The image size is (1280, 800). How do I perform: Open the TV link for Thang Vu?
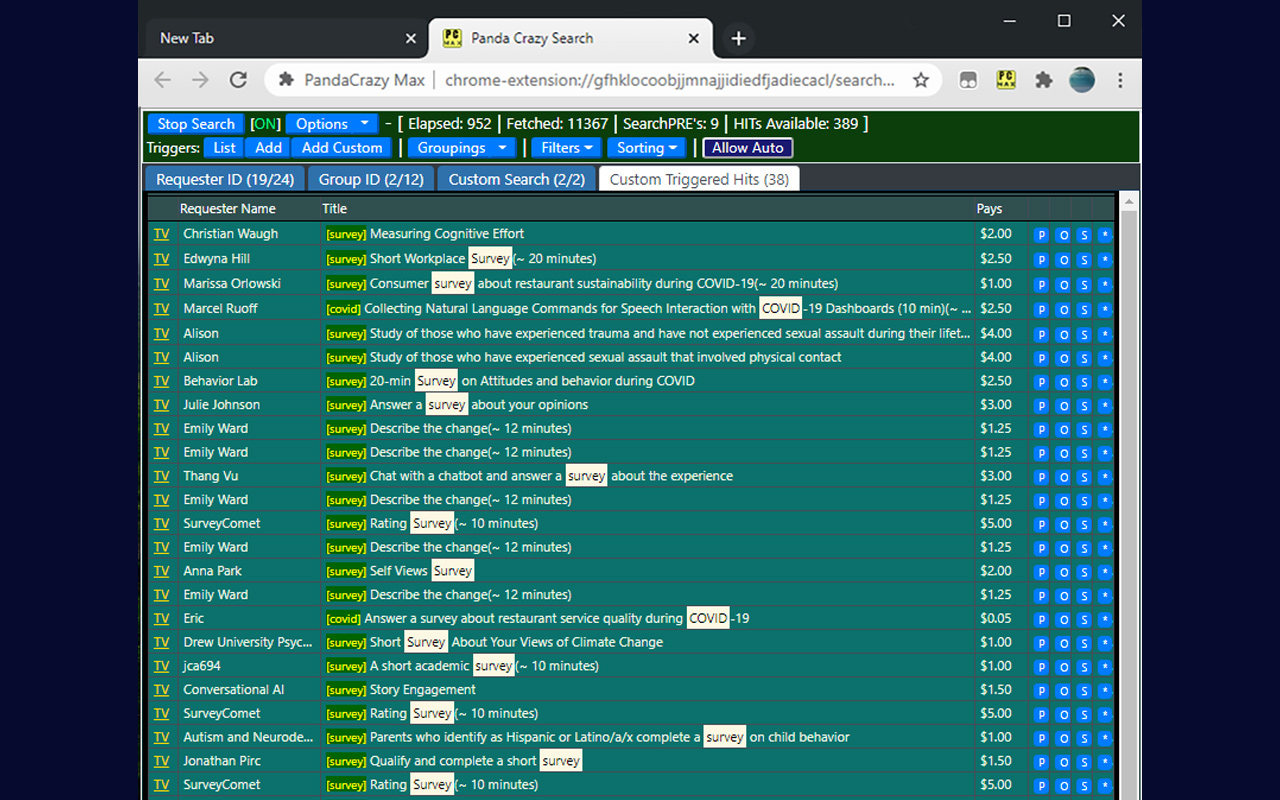coord(161,476)
